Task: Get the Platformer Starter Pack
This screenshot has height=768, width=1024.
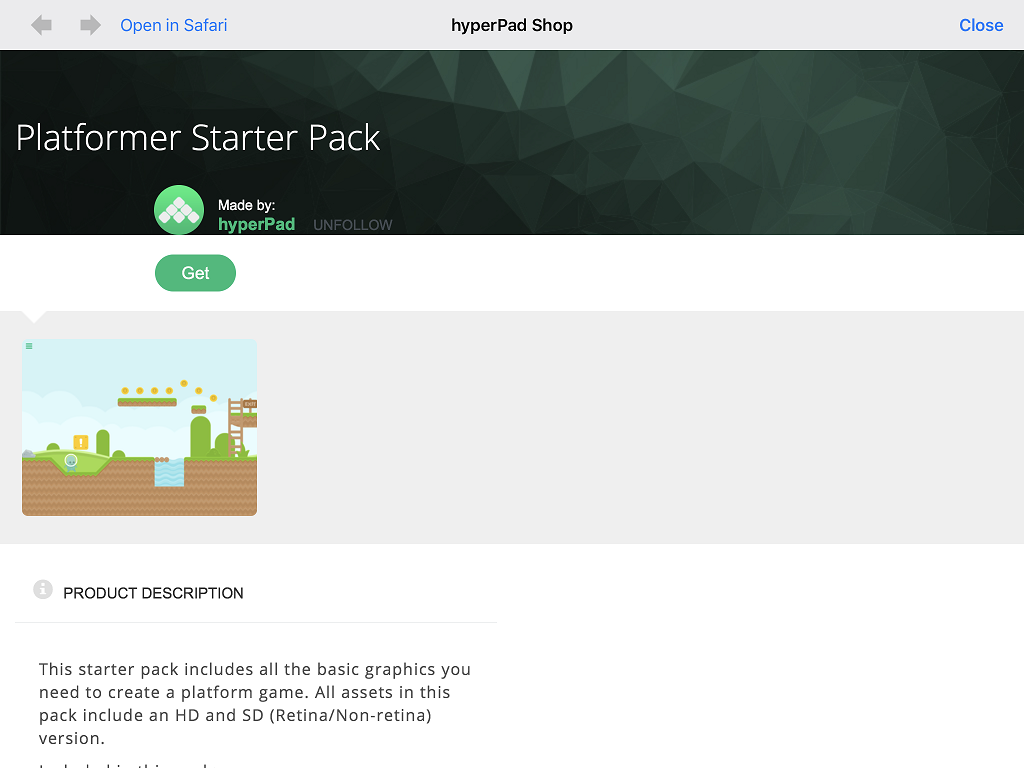Action: click(195, 273)
